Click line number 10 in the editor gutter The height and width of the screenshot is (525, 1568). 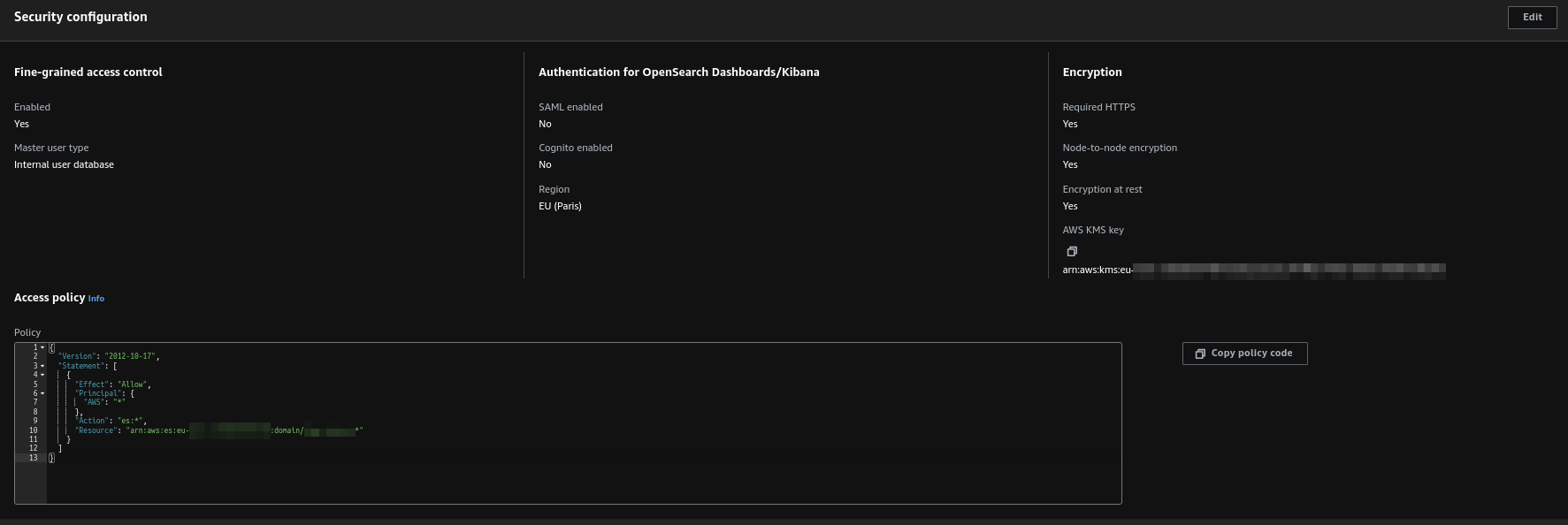(34, 430)
